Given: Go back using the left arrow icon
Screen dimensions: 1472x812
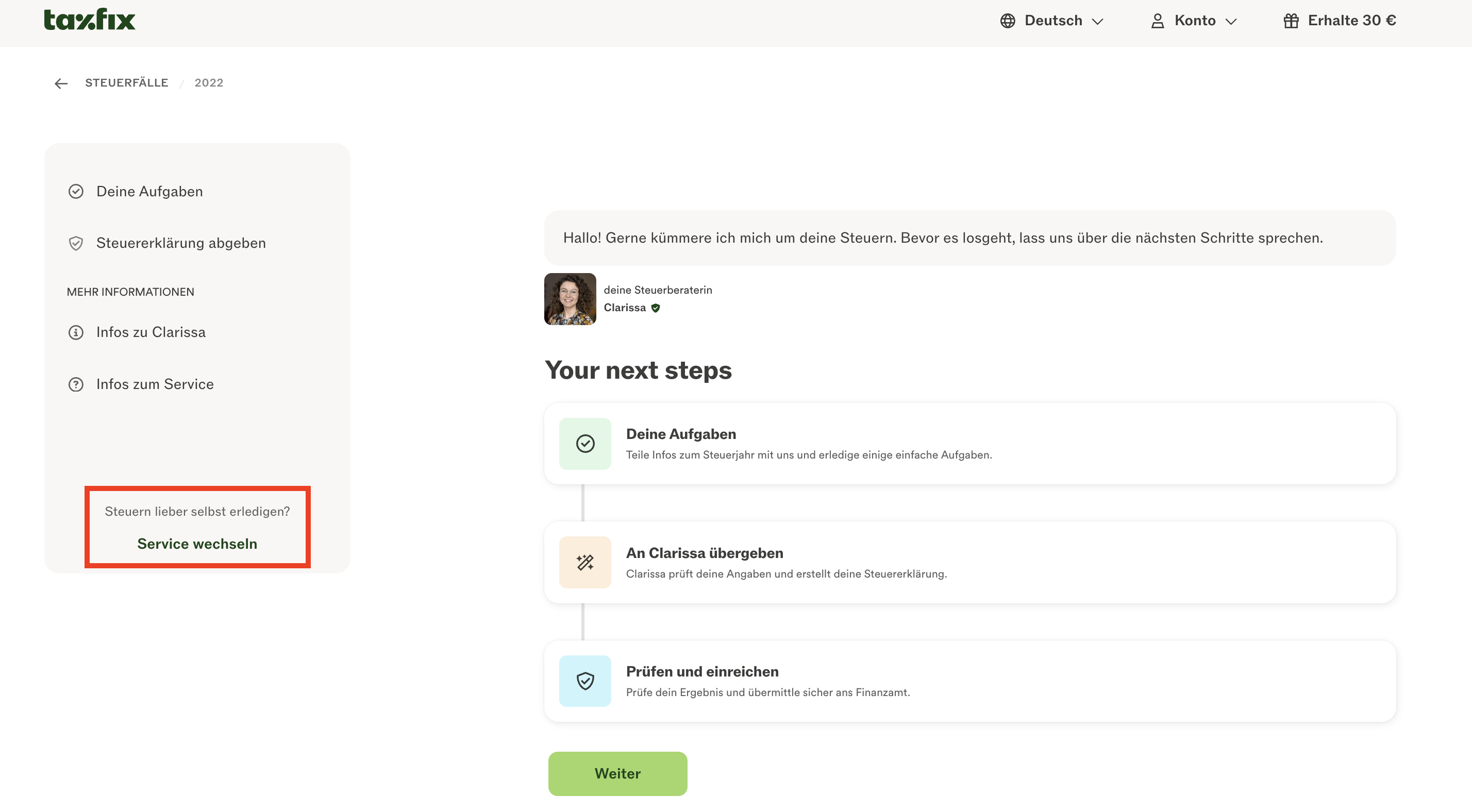Looking at the screenshot, I should click(61, 83).
